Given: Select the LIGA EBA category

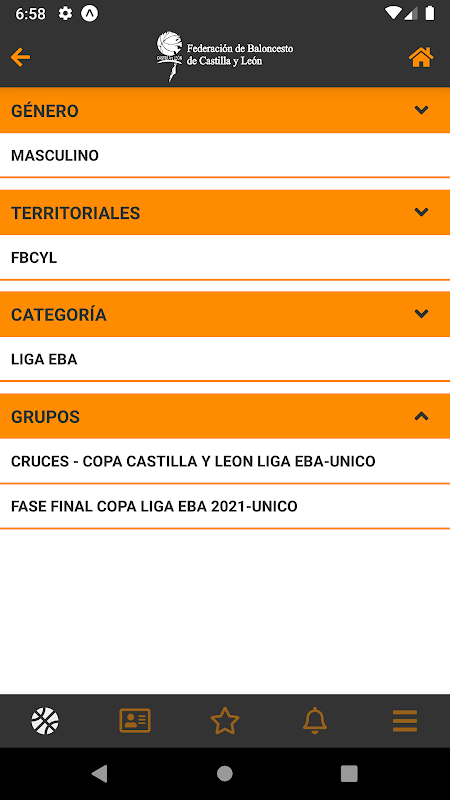Looking at the screenshot, I should (x=225, y=359).
